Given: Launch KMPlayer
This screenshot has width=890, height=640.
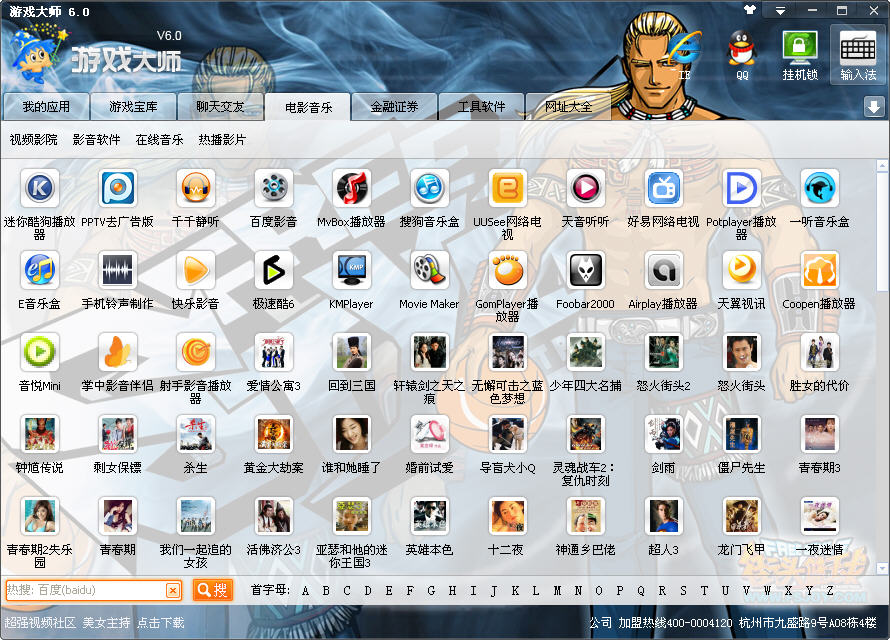Looking at the screenshot, I should point(351,270).
